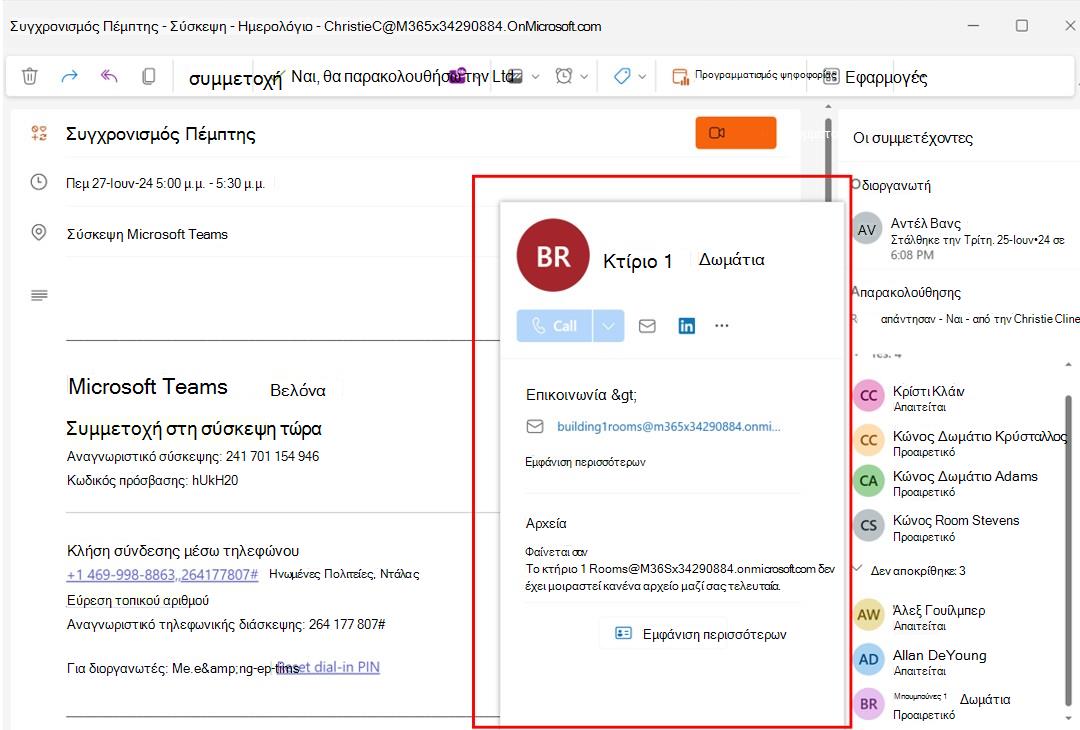
Task: Send email using the contact card envelope icon
Action: click(647, 326)
